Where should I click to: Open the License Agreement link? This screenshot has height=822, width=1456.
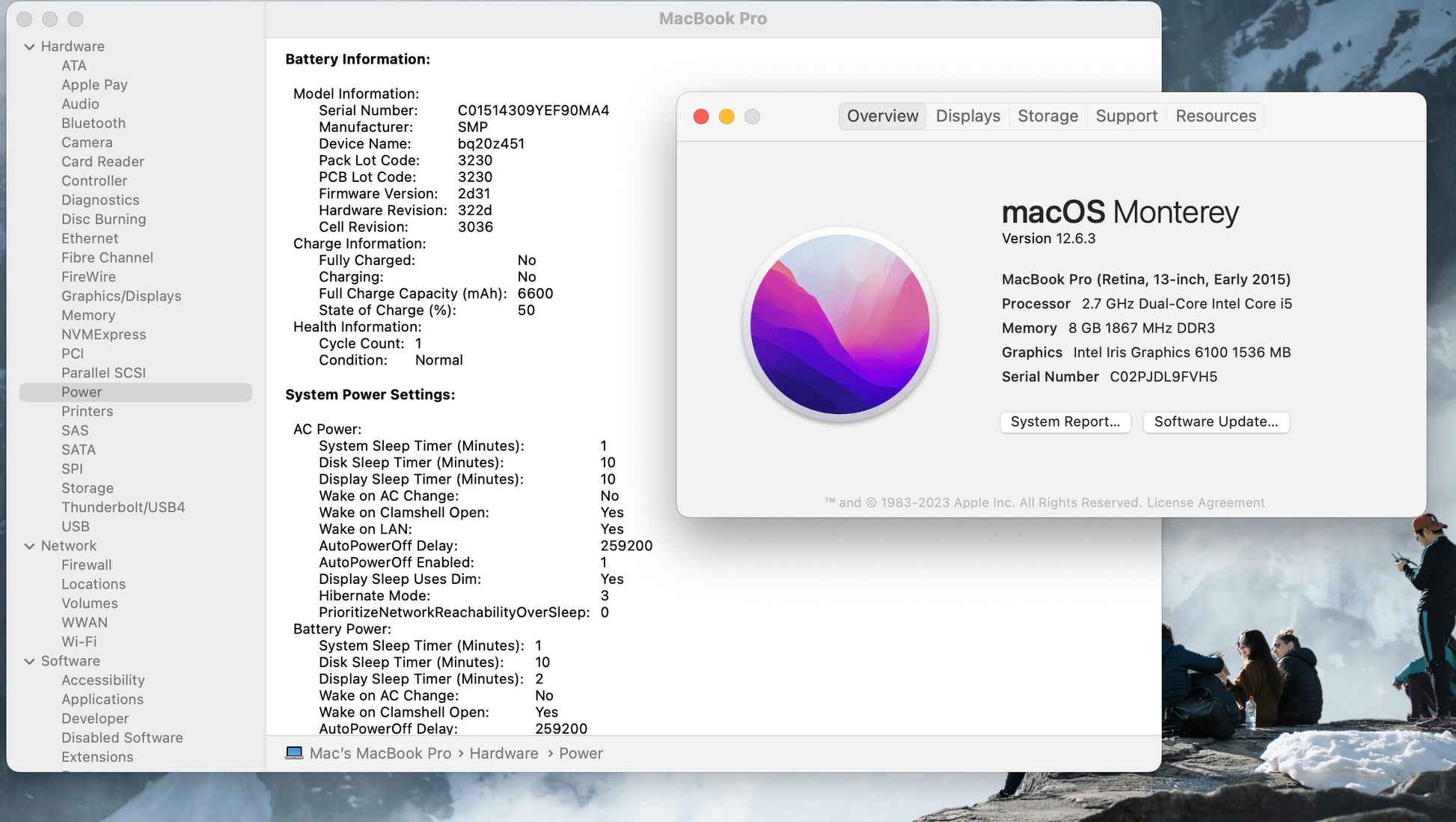coord(1205,502)
